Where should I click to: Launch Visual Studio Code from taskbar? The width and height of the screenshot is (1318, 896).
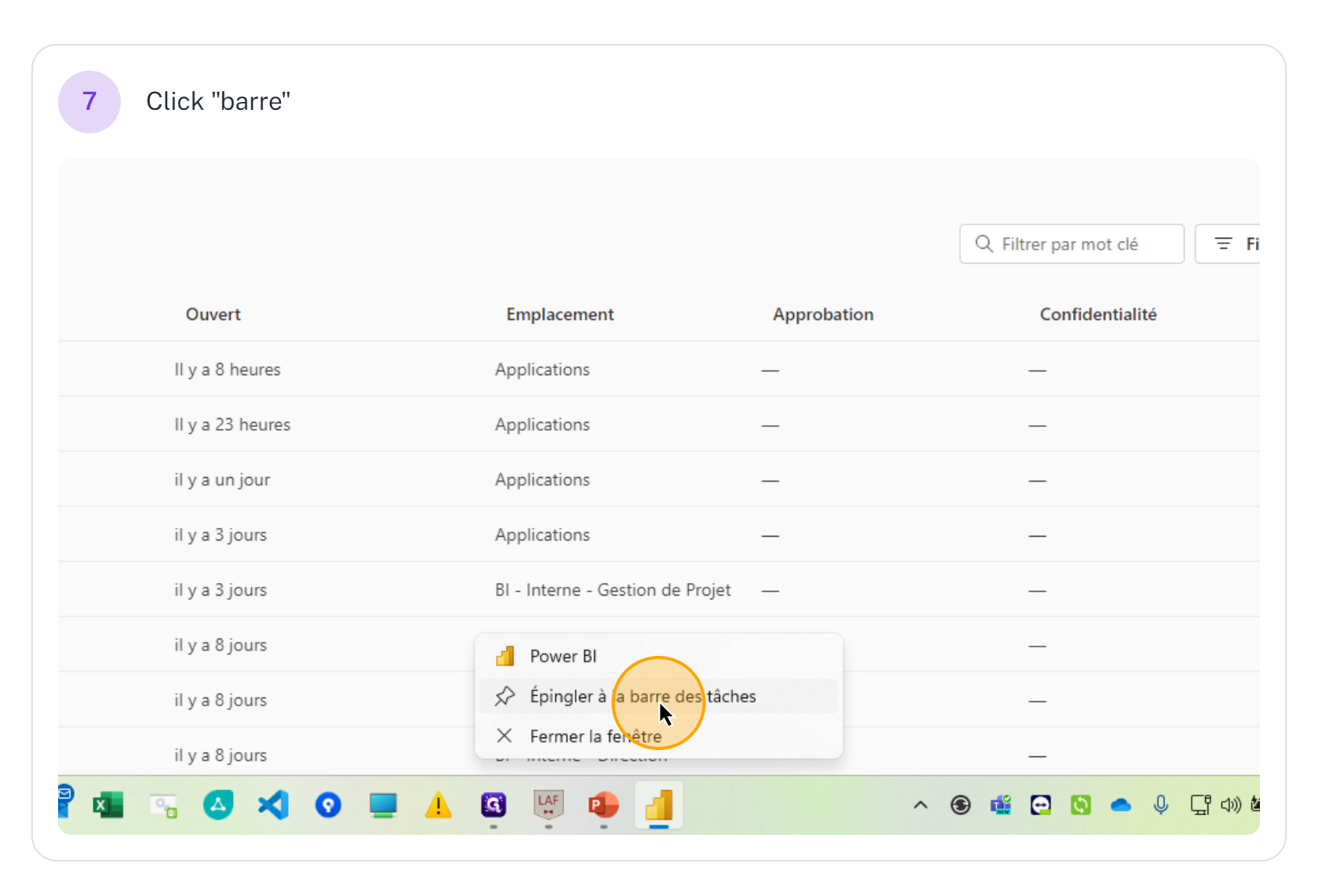(273, 805)
